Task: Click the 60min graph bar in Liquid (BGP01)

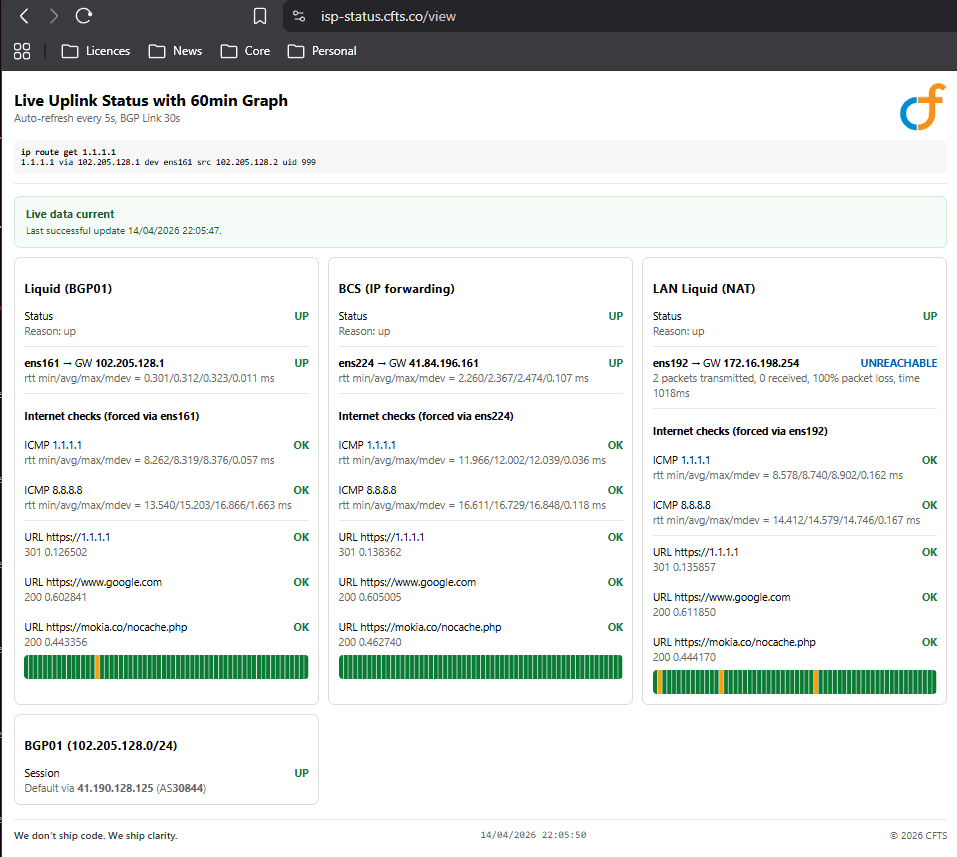Action: [x=166, y=667]
